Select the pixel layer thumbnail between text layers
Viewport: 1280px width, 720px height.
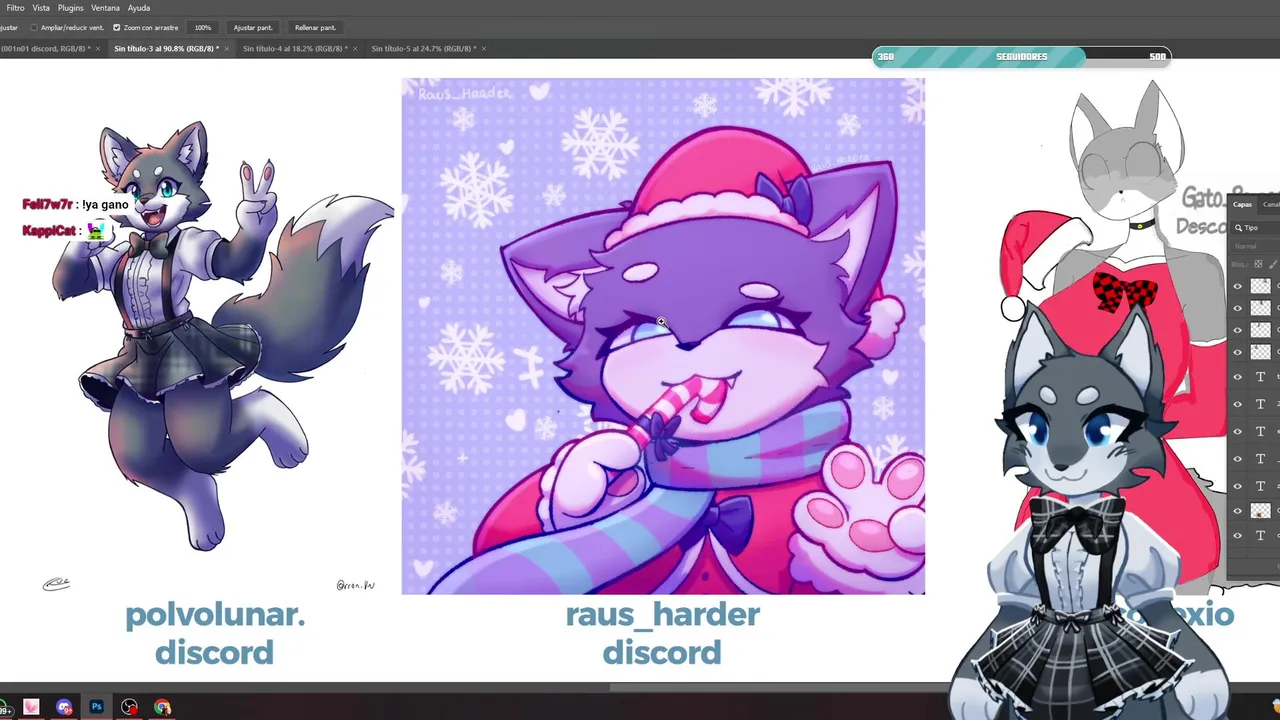coord(1260,510)
